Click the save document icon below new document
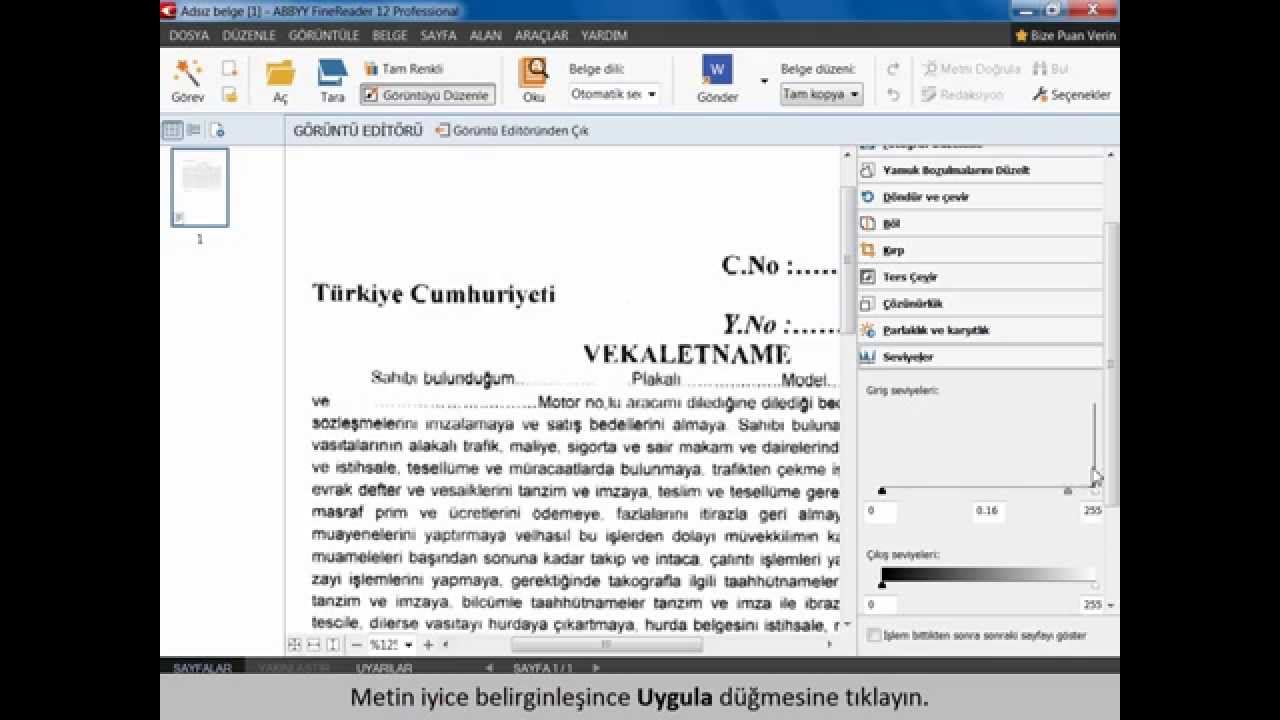 (x=229, y=94)
